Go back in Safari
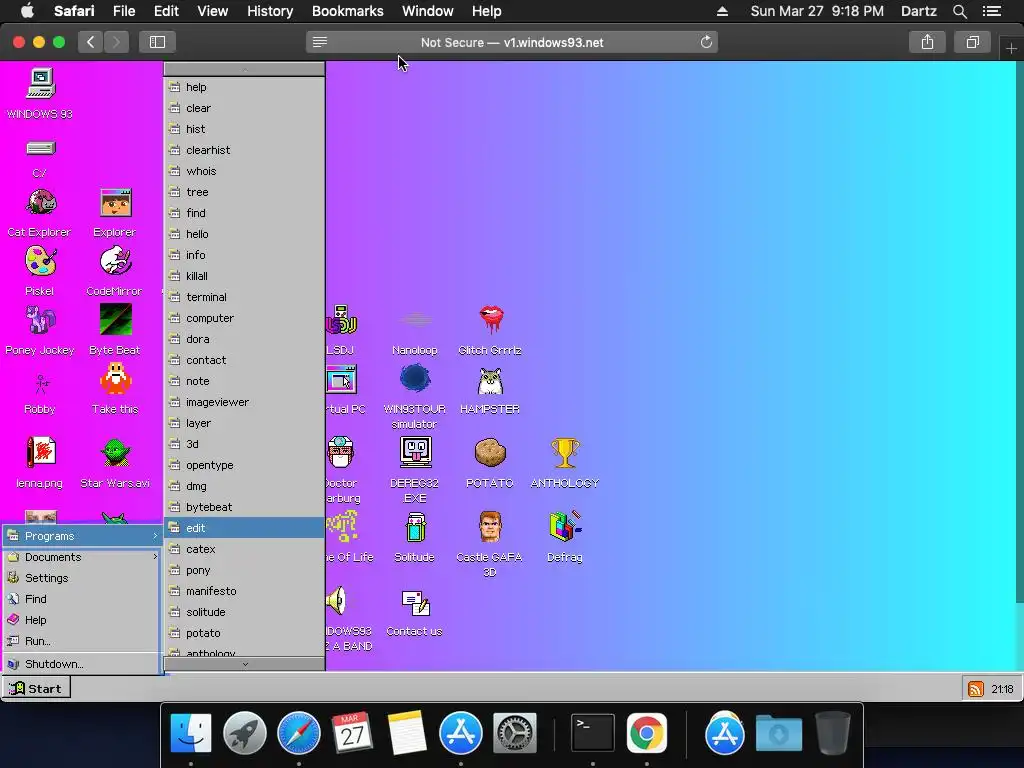This screenshot has height=768, width=1024. [91, 42]
